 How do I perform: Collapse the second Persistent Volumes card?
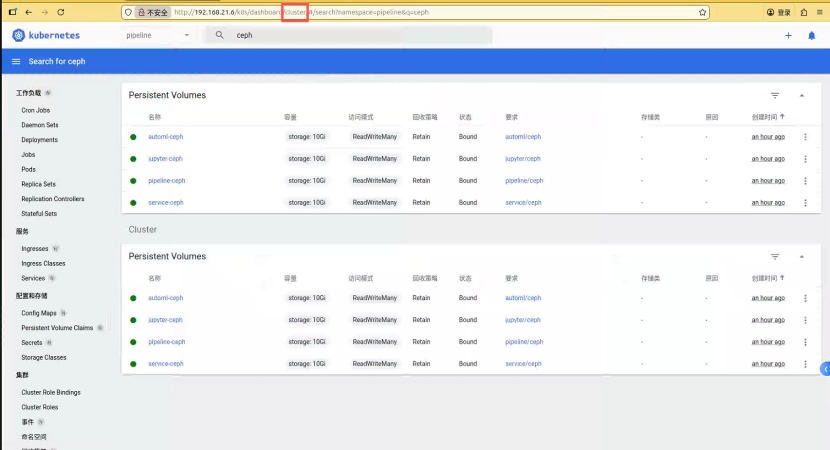click(x=801, y=257)
